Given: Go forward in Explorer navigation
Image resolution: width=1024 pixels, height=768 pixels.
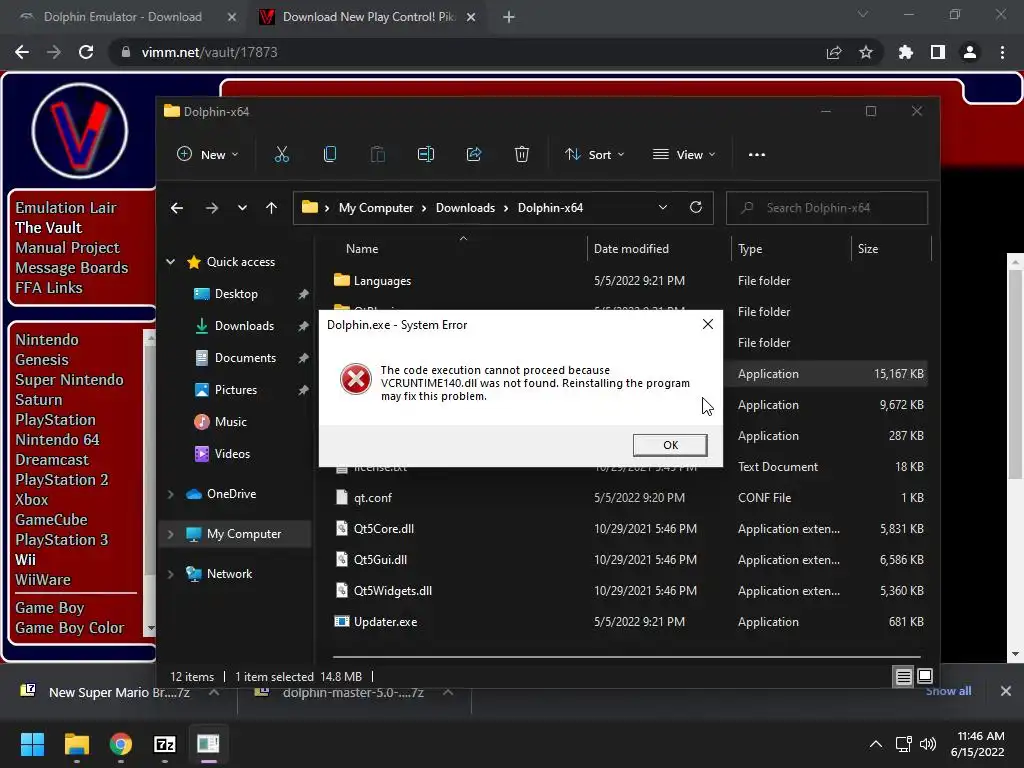Looking at the screenshot, I should [x=212, y=208].
